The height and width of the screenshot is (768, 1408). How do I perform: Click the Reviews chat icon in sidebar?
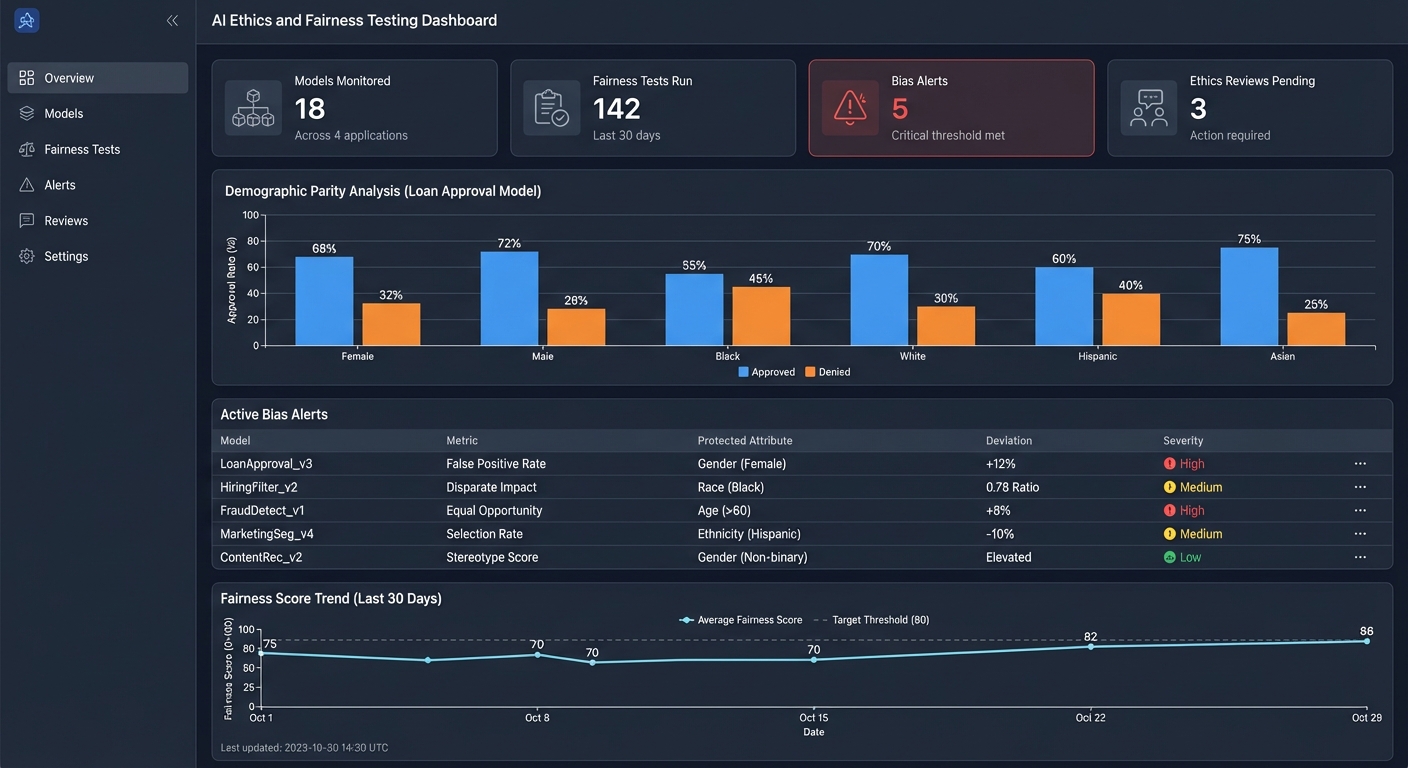click(26, 220)
